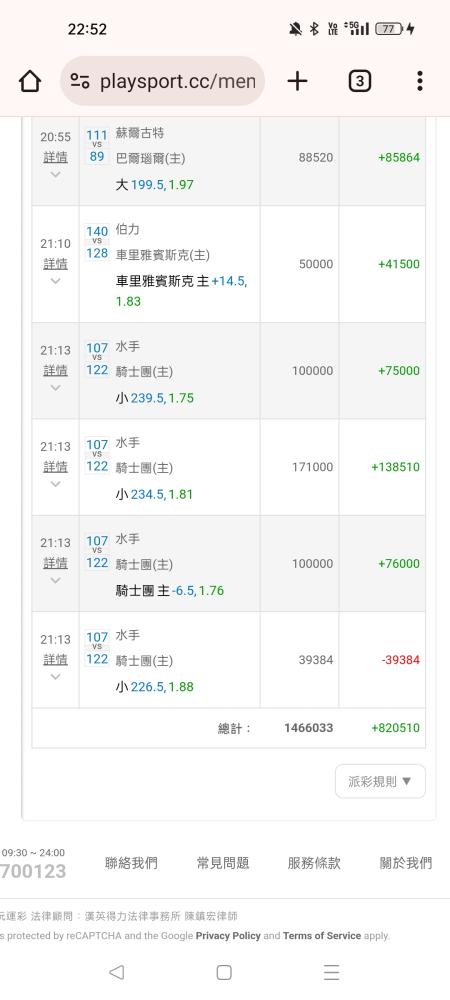Image resolution: width=450 pixels, height=1000 pixels.
Task: Expand chevron under 小 226.5 bet row
Action: 55,677
